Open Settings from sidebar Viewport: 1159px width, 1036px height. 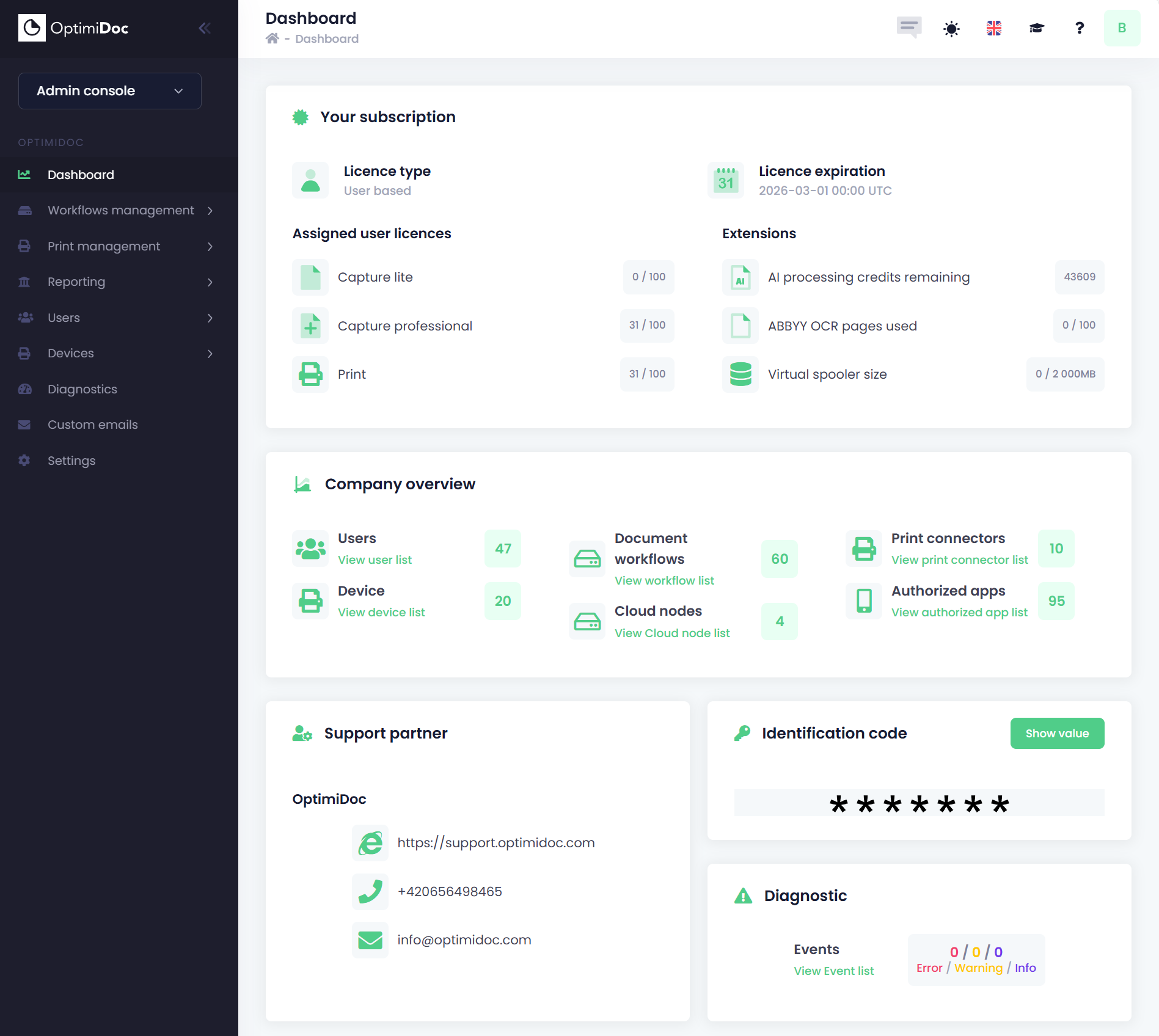(x=71, y=461)
